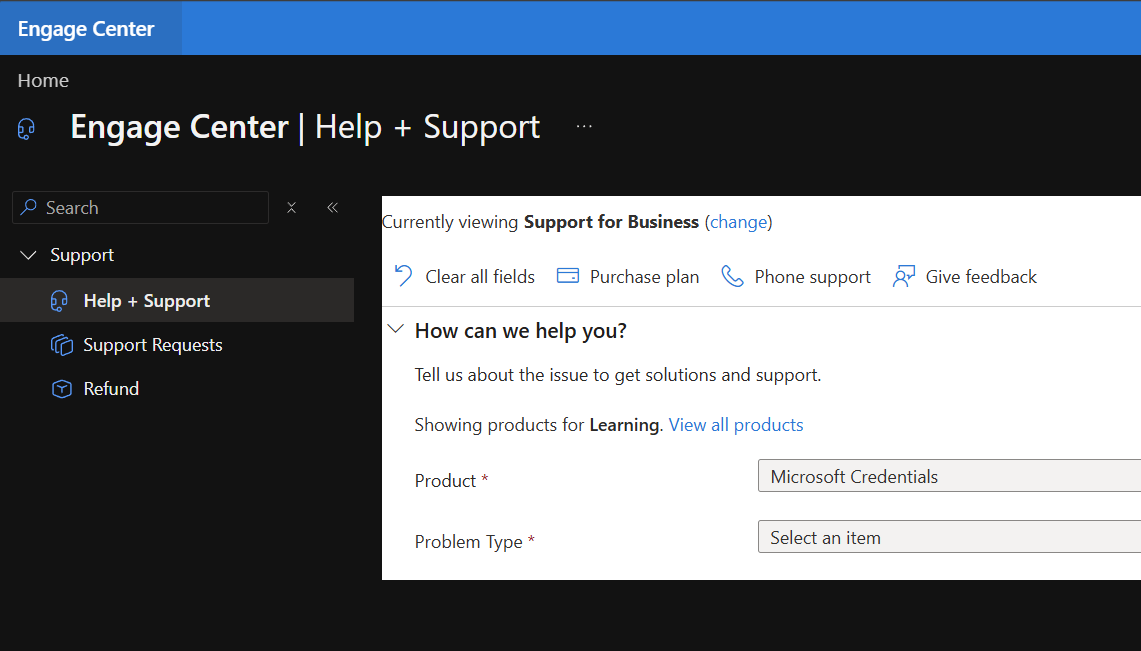Image resolution: width=1141 pixels, height=651 pixels.
Task: Open the Problem Type Select an item dropdown
Action: pos(949,538)
